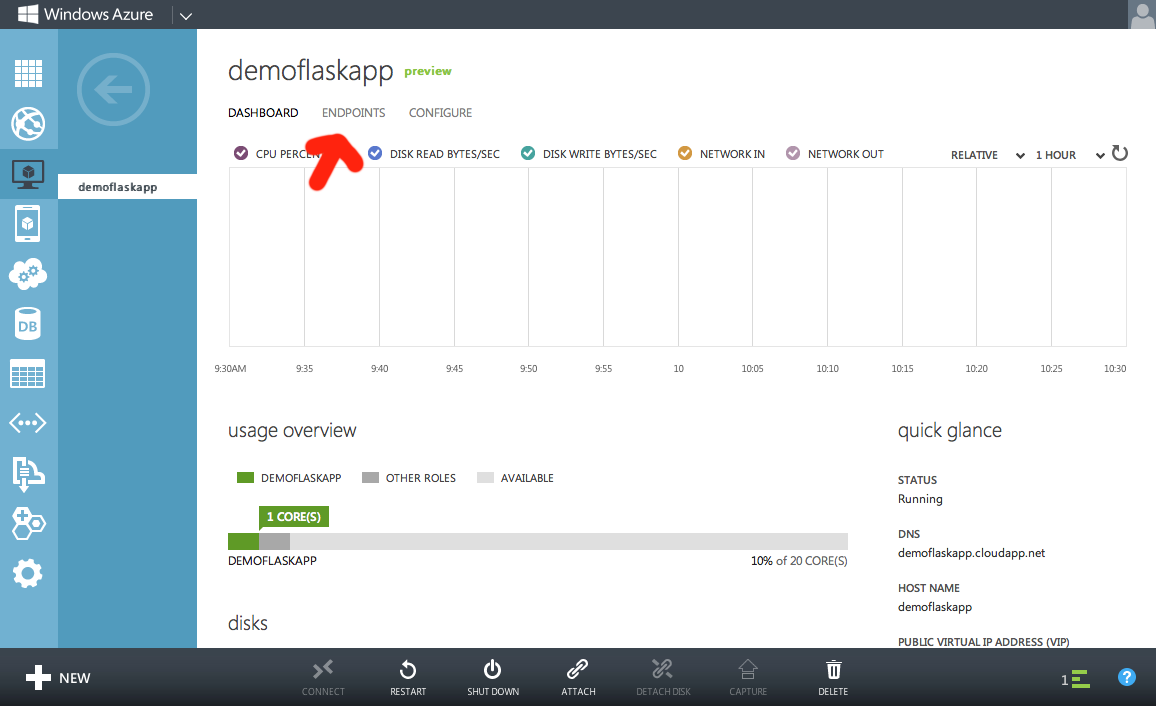The height and width of the screenshot is (706, 1156).
Task: Click the New button
Action: (58, 677)
